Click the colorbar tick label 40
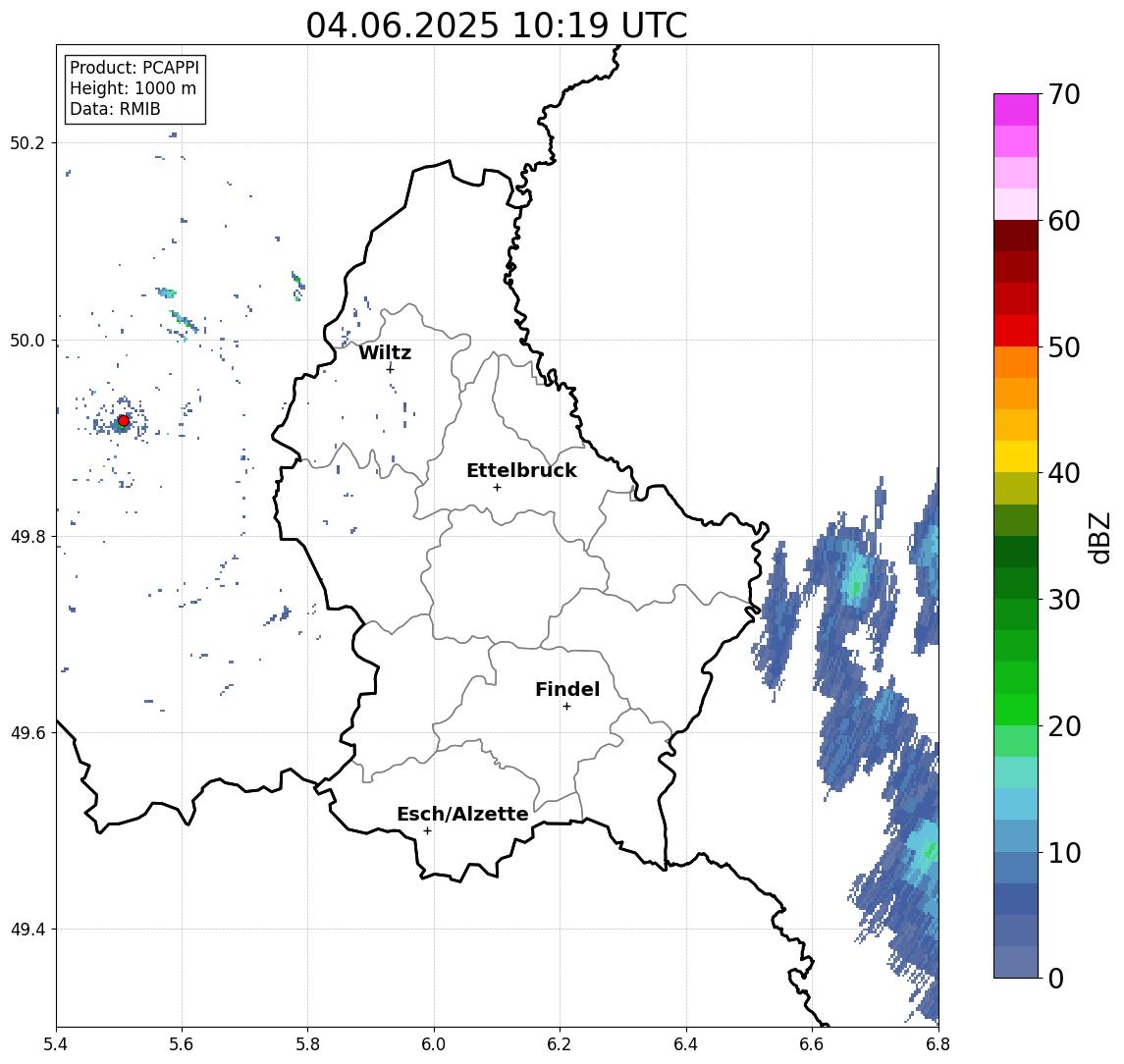The height and width of the screenshot is (1064, 1124). coord(1064,473)
